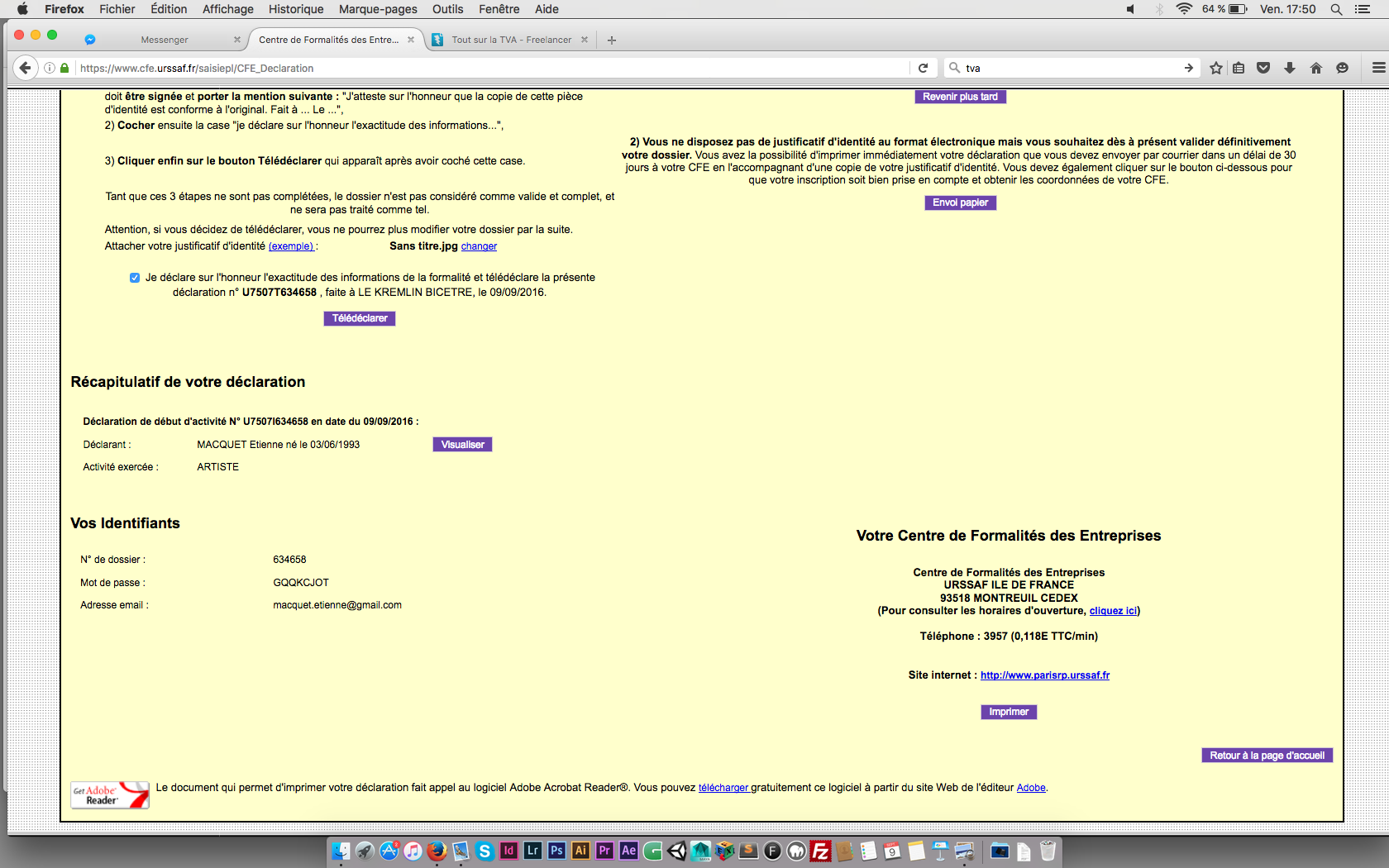Open a new tab with plus button
The image size is (1389, 868).
(612, 40)
